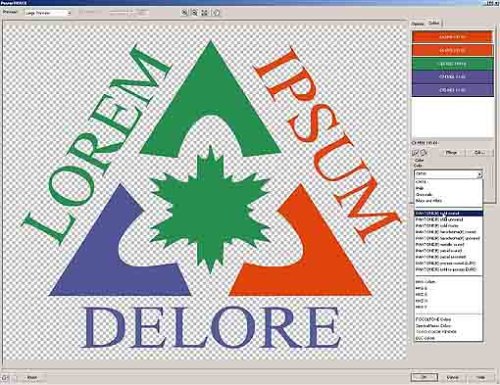Select PANTONE pastel coated entry
This screenshot has height=385, width=500.
[x=448, y=251]
